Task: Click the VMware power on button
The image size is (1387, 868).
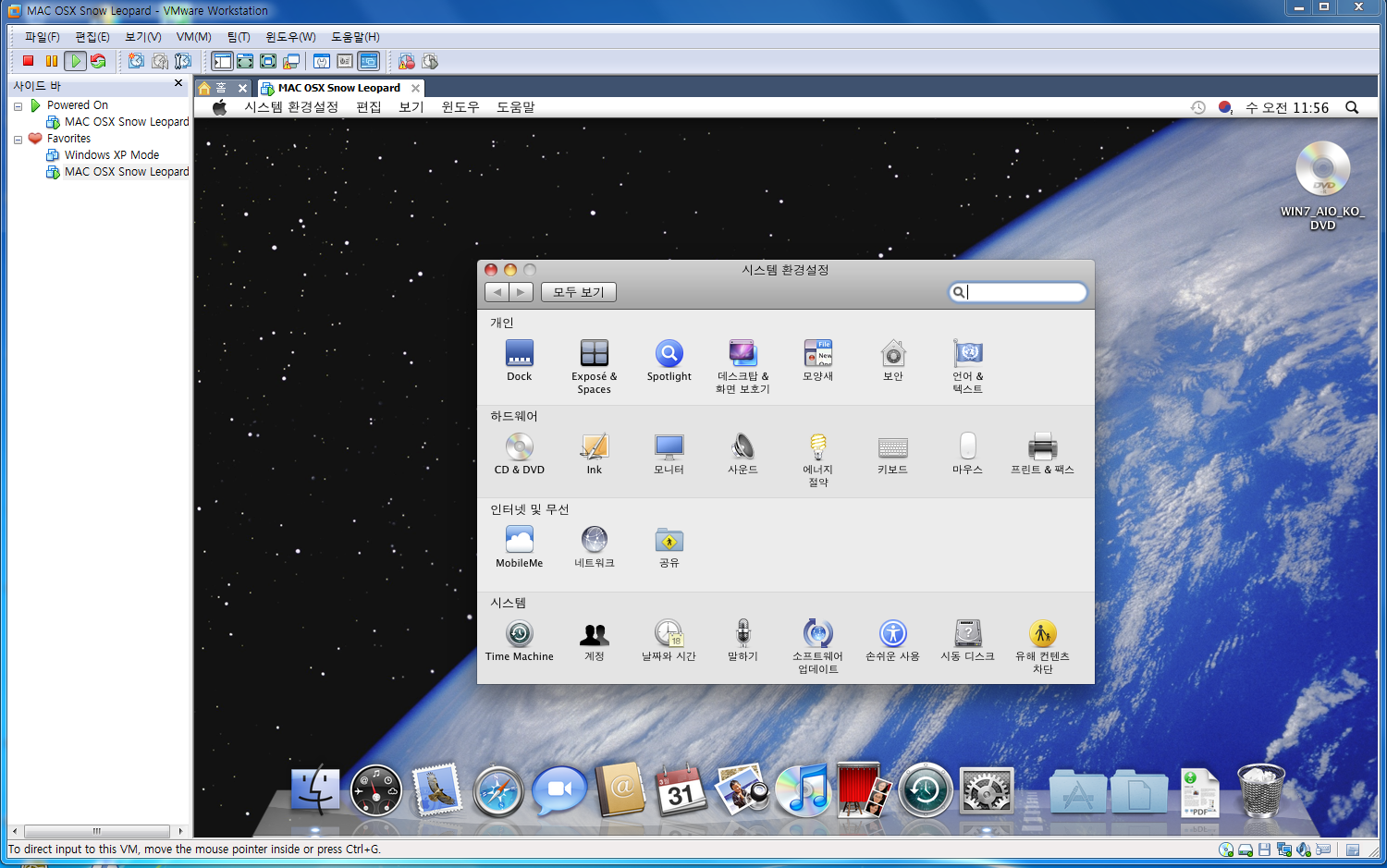Action: pos(75,61)
